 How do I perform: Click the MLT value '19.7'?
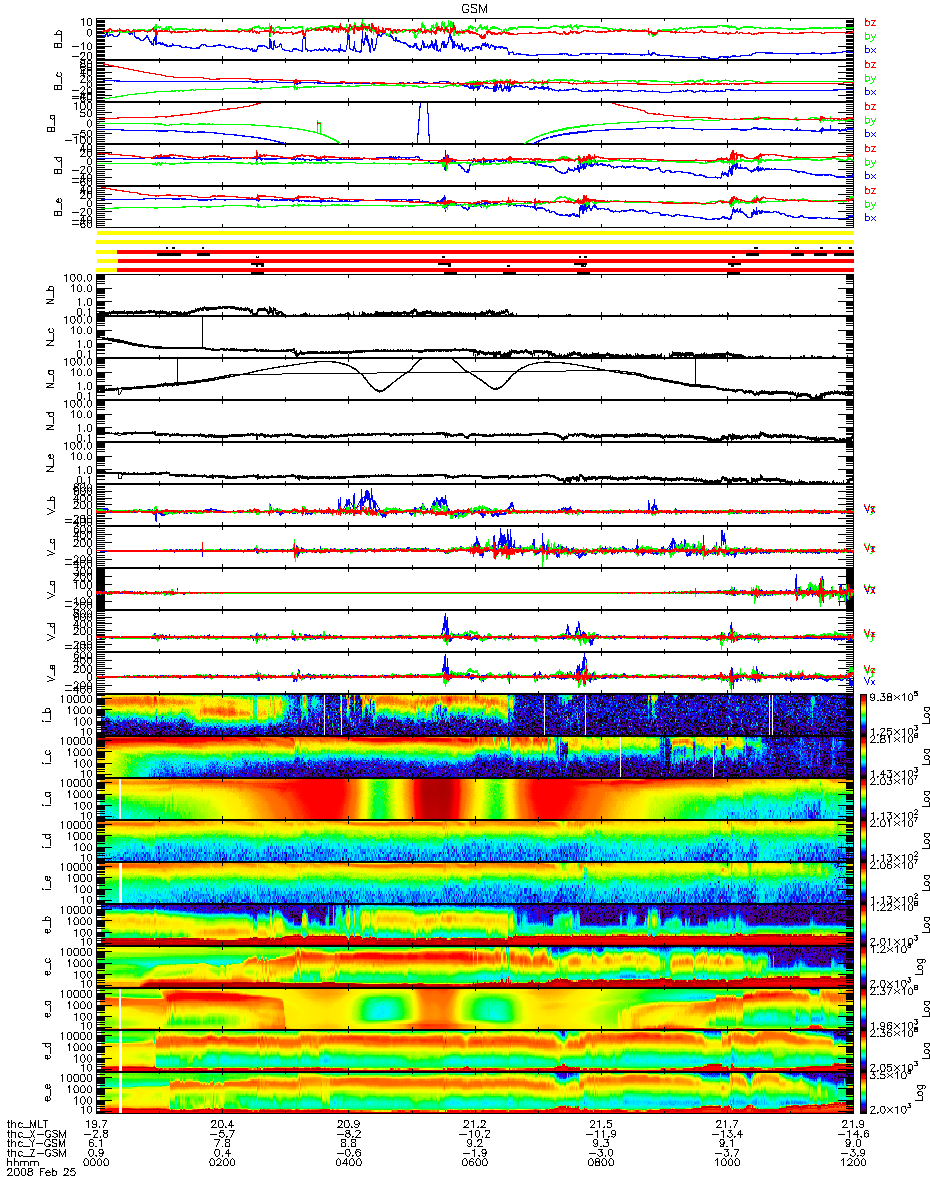pos(95,1125)
